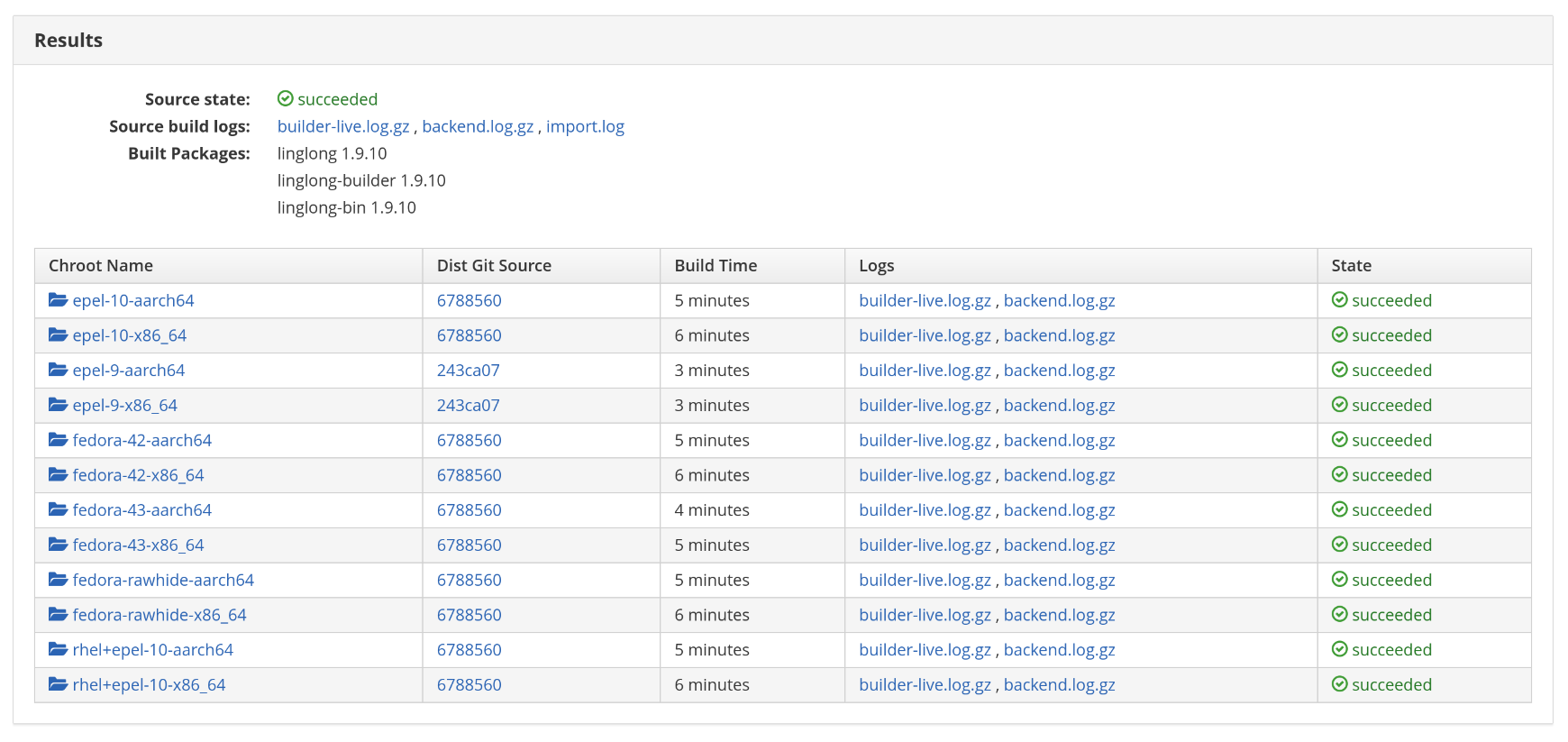This screenshot has width=1568, height=742.
Task: Click folder icon beside fedora-42-aarch64
Action: tap(59, 440)
